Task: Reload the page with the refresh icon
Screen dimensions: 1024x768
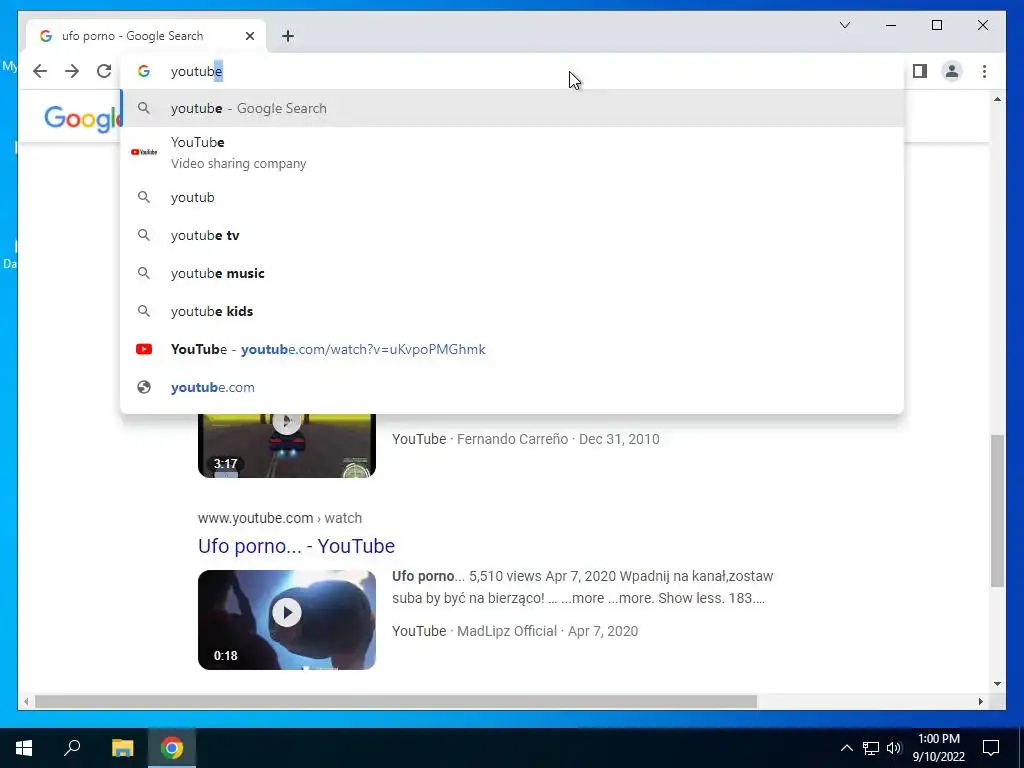Action: tap(104, 71)
